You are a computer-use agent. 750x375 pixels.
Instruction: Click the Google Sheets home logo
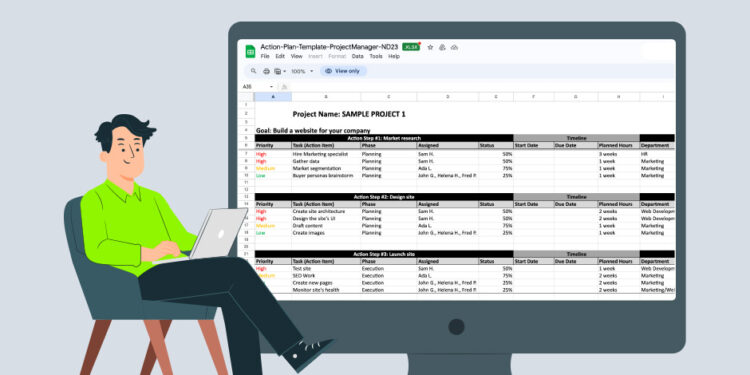point(250,51)
